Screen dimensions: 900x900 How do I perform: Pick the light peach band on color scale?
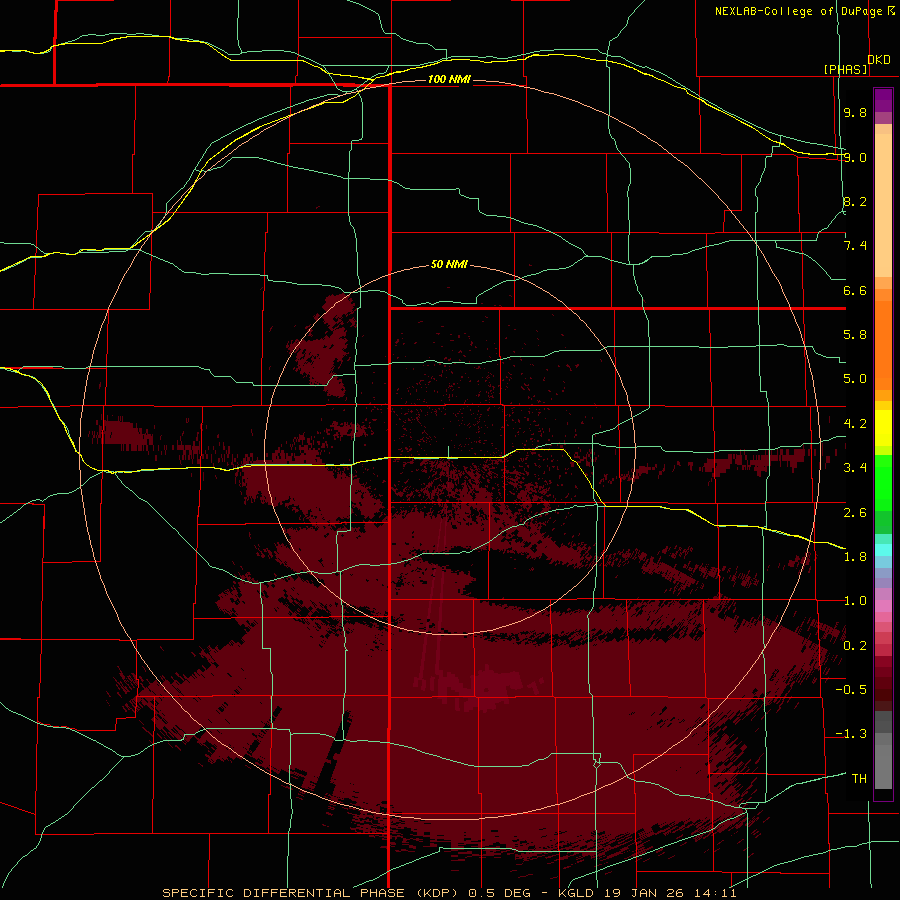[x=883, y=205]
